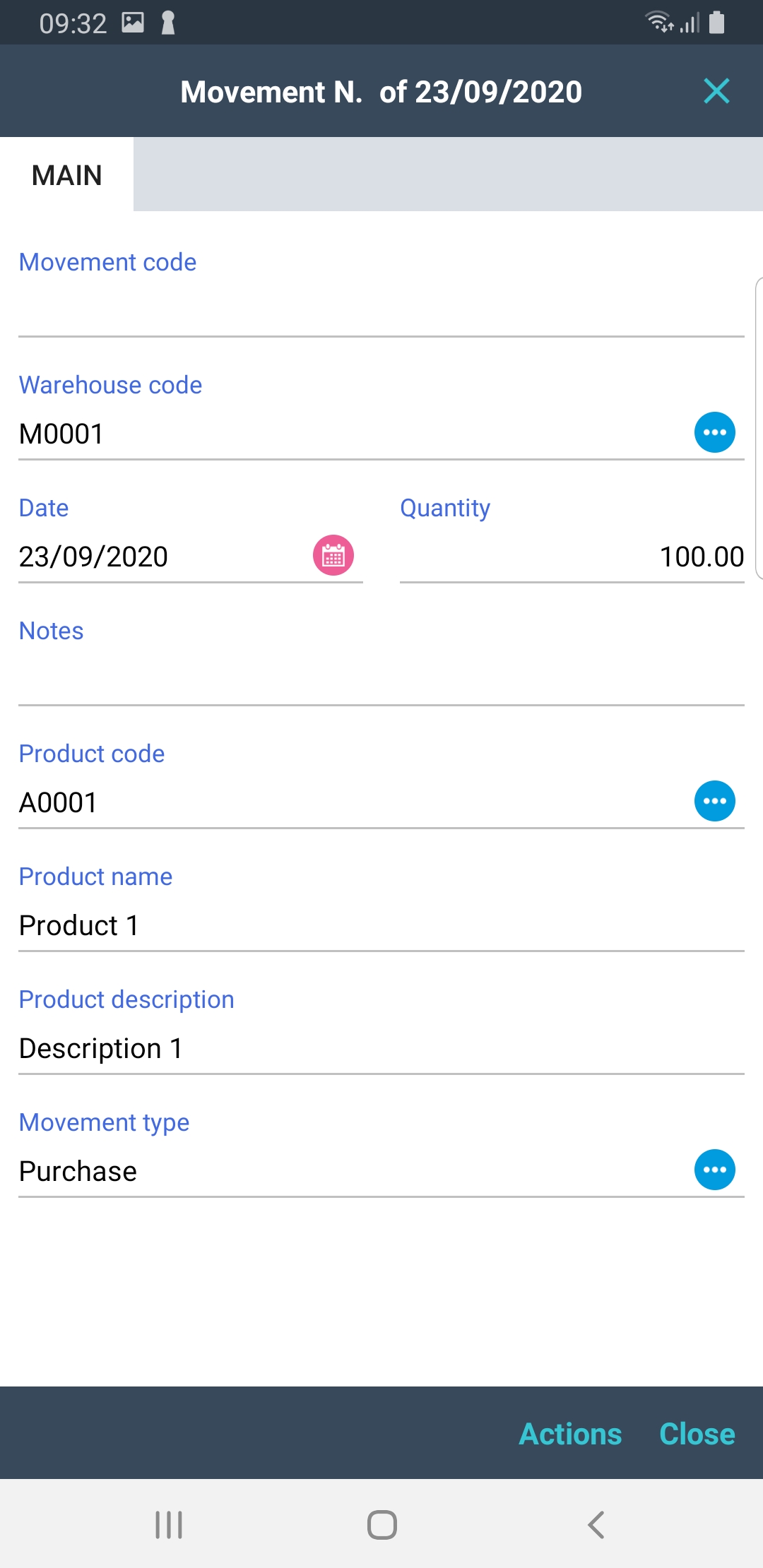The width and height of the screenshot is (763, 1568).
Task: Click the Date field showing 23/09/2020
Action: [x=162, y=557]
